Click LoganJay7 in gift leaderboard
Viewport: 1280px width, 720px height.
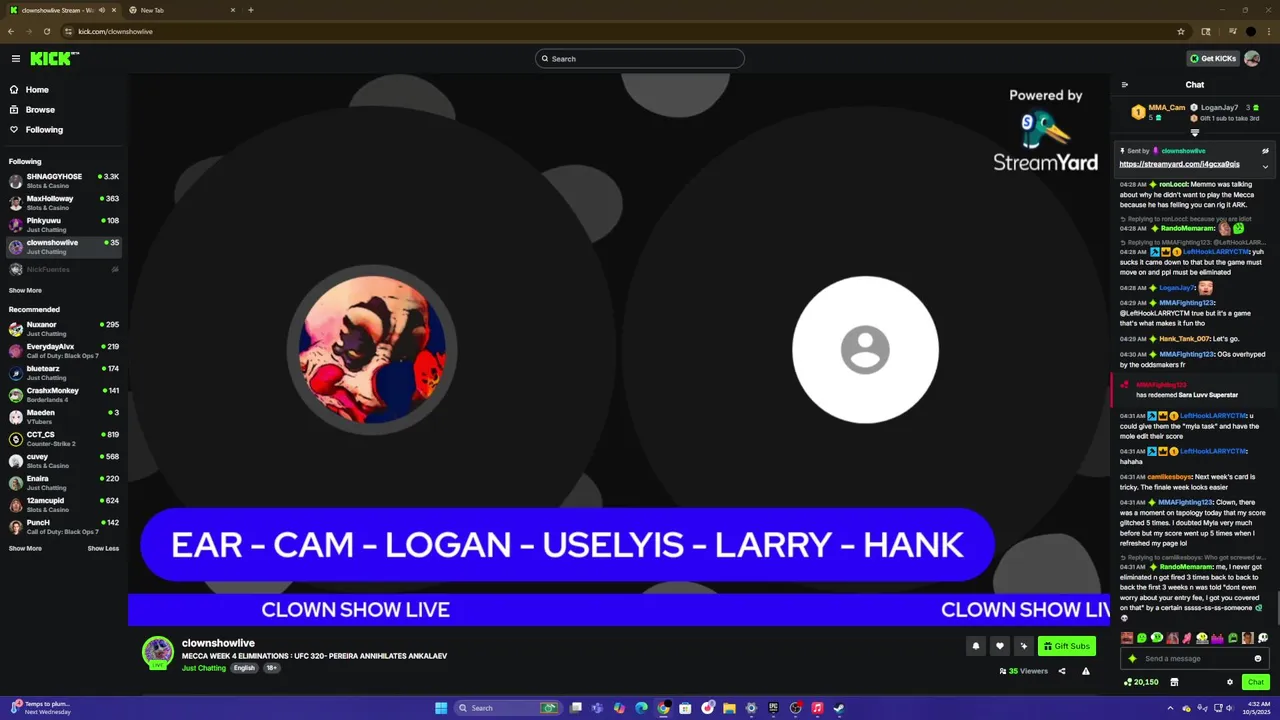pos(1219,107)
